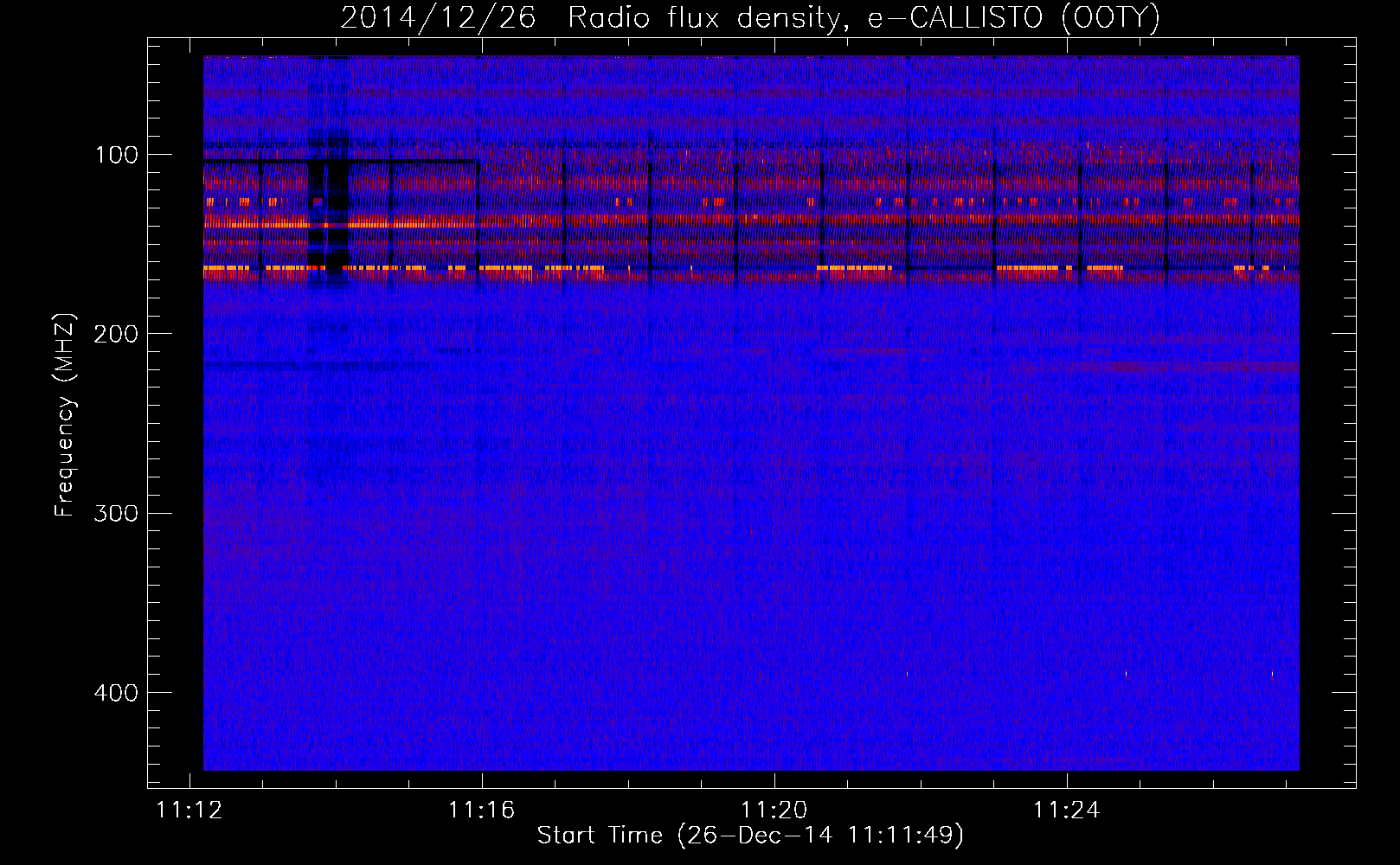Click the '11:12' time tick label
This screenshot has height=865, width=1400.
point(189,811)
